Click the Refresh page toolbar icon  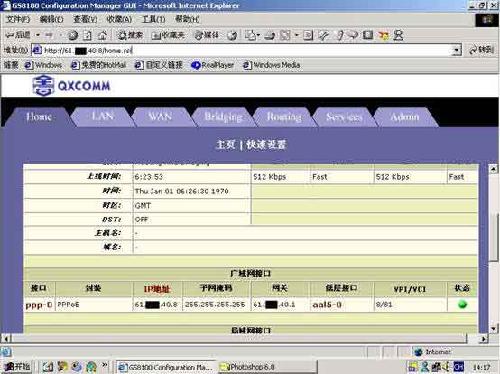(87, 35)
